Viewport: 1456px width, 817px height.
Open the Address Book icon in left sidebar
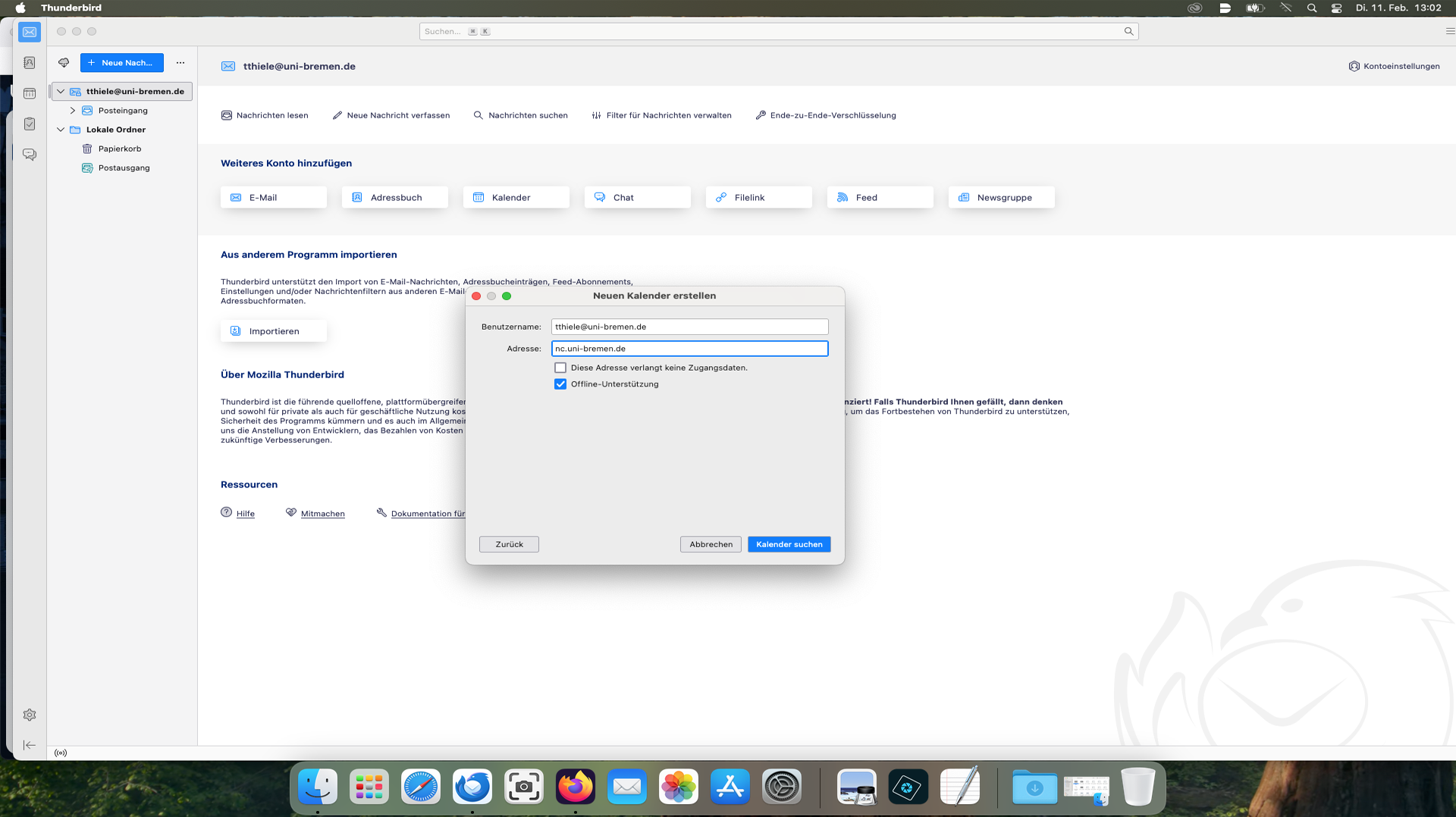coord(30,63)
